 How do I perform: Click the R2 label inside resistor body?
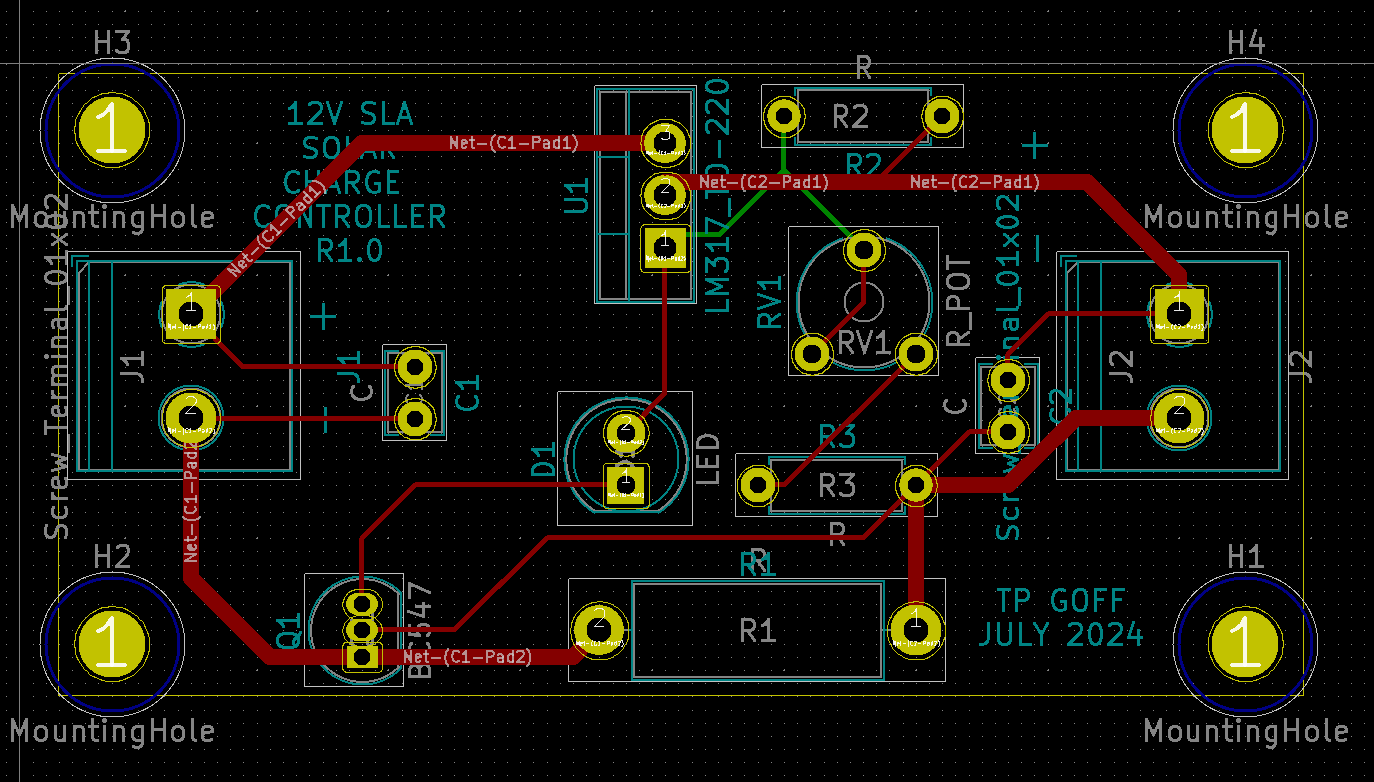point(850,118)
